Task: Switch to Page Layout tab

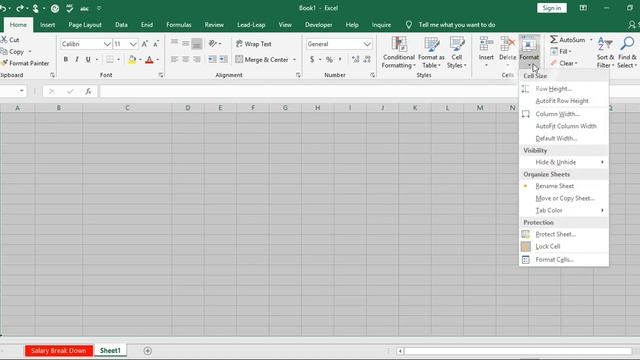Action: (85, 25)
